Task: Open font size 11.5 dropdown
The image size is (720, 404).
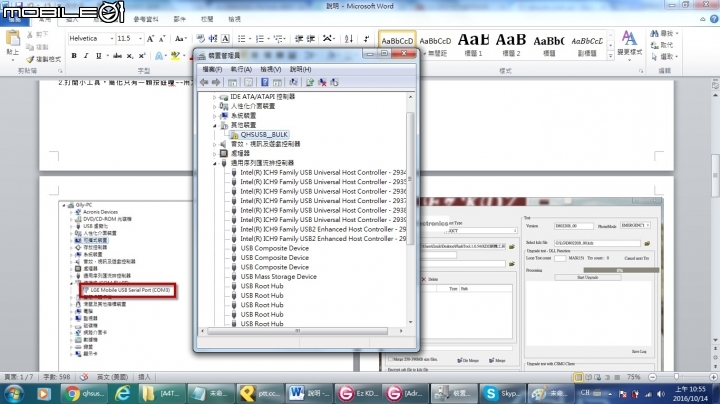Action: (x=141, y=39)
